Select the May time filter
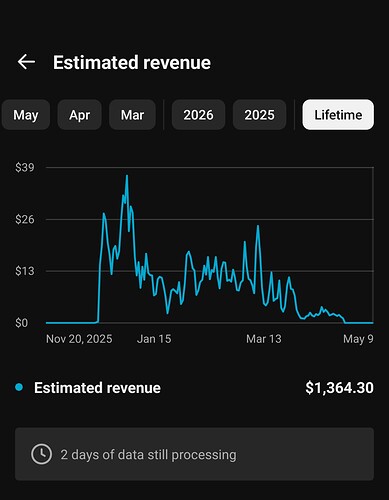The height and width of the screenshot is (500, 389). 26,115
